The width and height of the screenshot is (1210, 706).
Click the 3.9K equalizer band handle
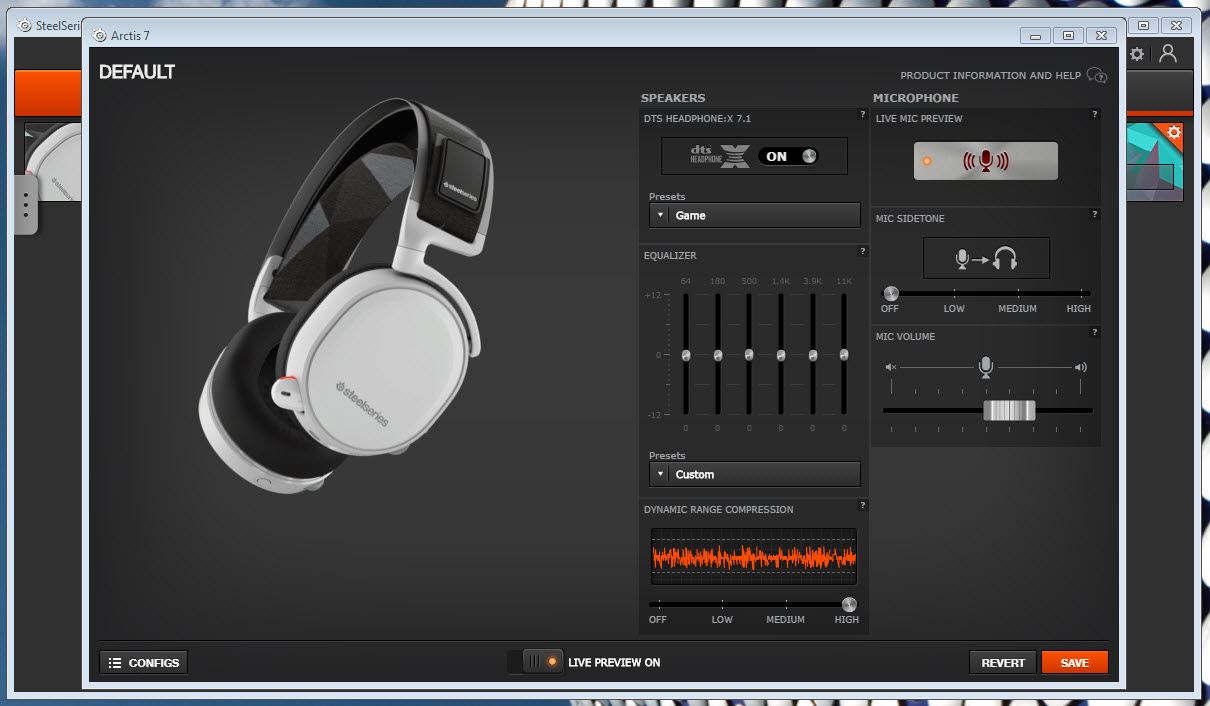click(x=813, y=355)
